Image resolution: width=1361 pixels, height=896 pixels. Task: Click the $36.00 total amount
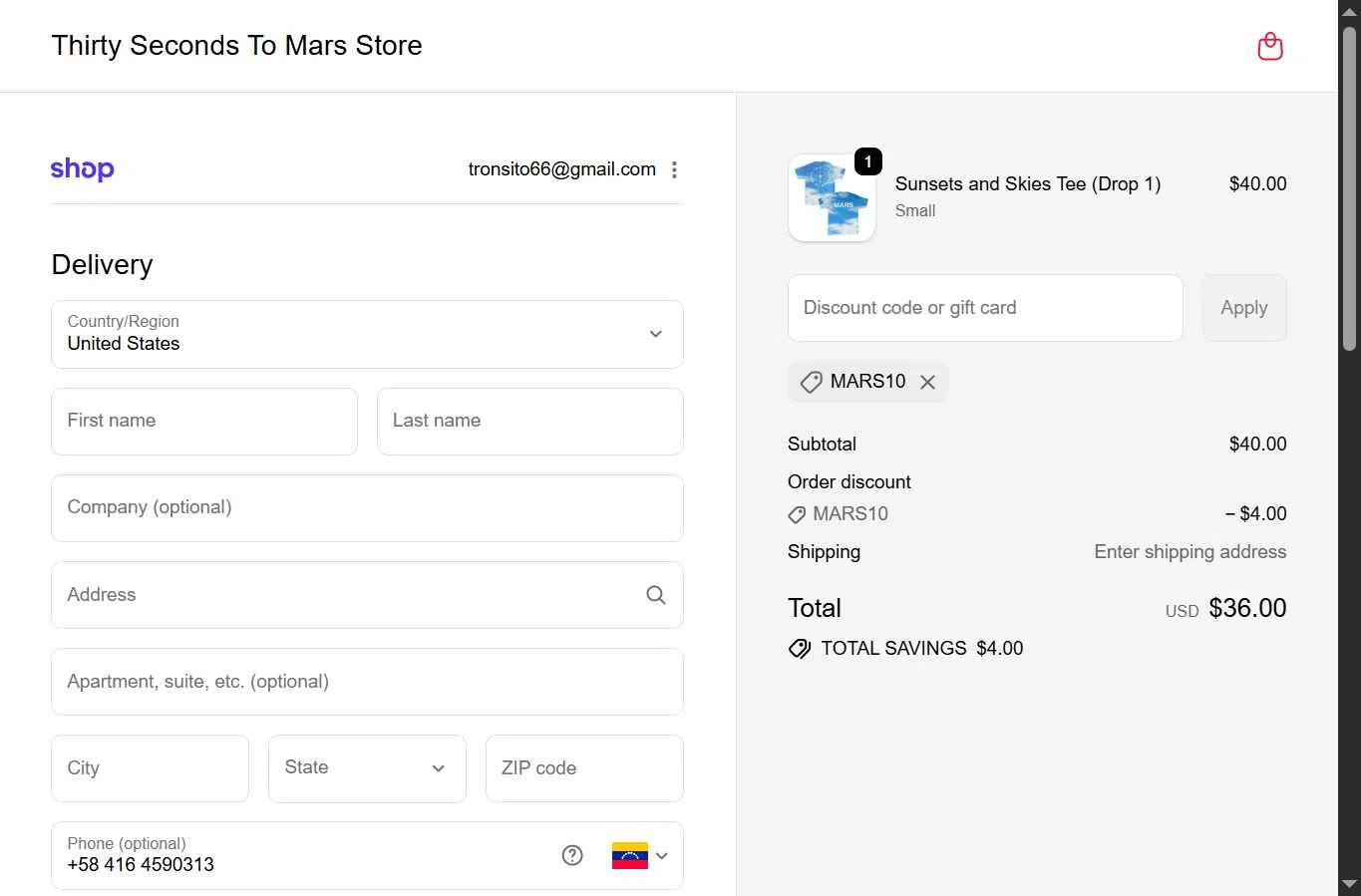click(x=1247, y=608)
